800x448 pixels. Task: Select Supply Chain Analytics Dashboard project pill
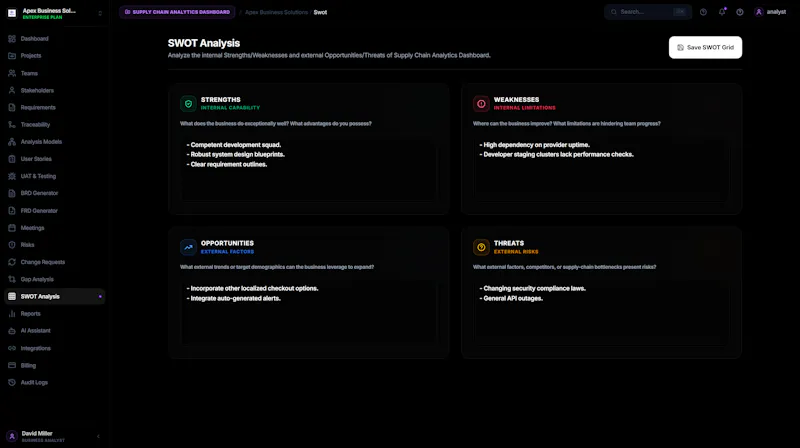(178, 12)
